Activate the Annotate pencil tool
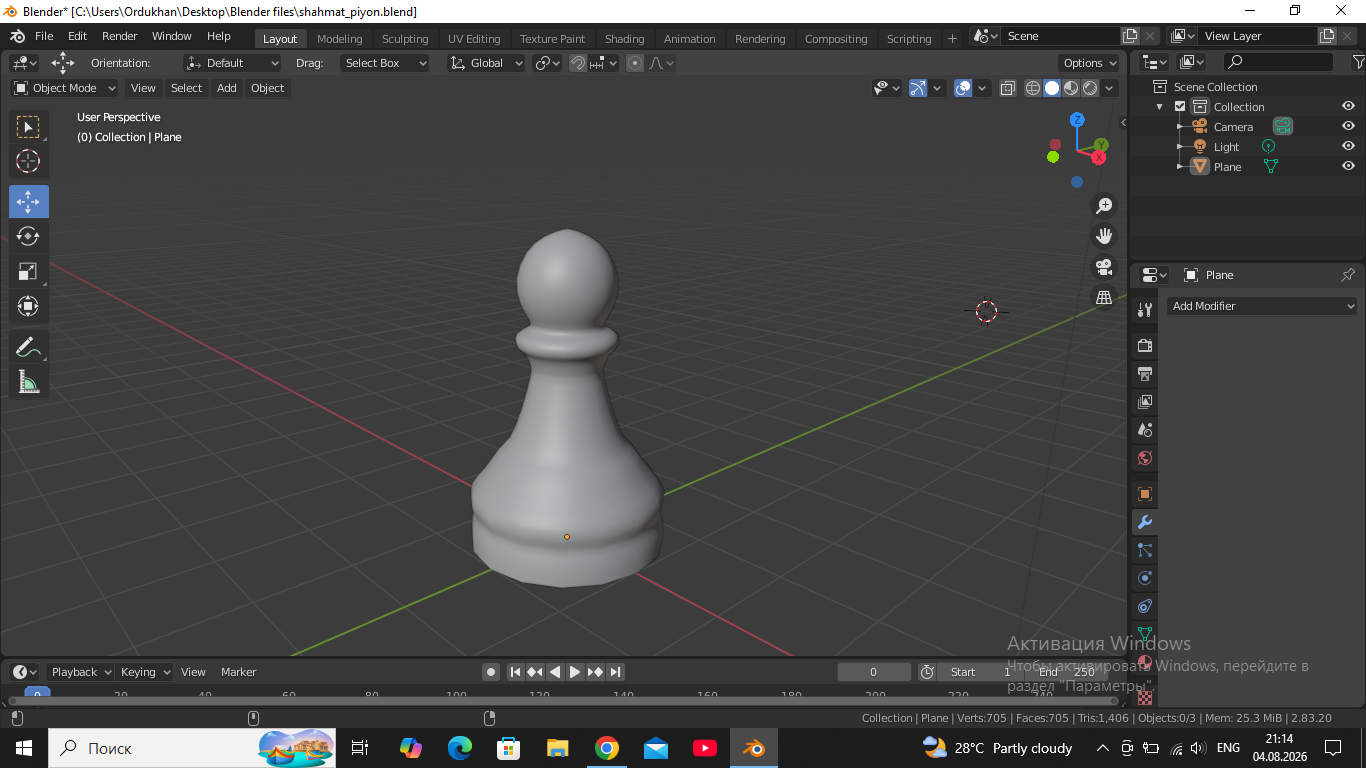1366x768 pixels. (x=29, y=347)
